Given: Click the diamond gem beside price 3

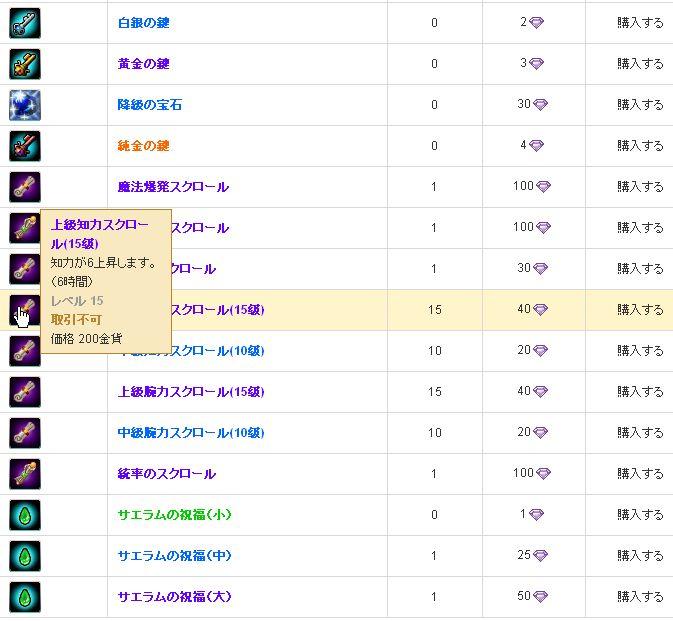Looking at the screenshot, I should (x=536, y=64).
